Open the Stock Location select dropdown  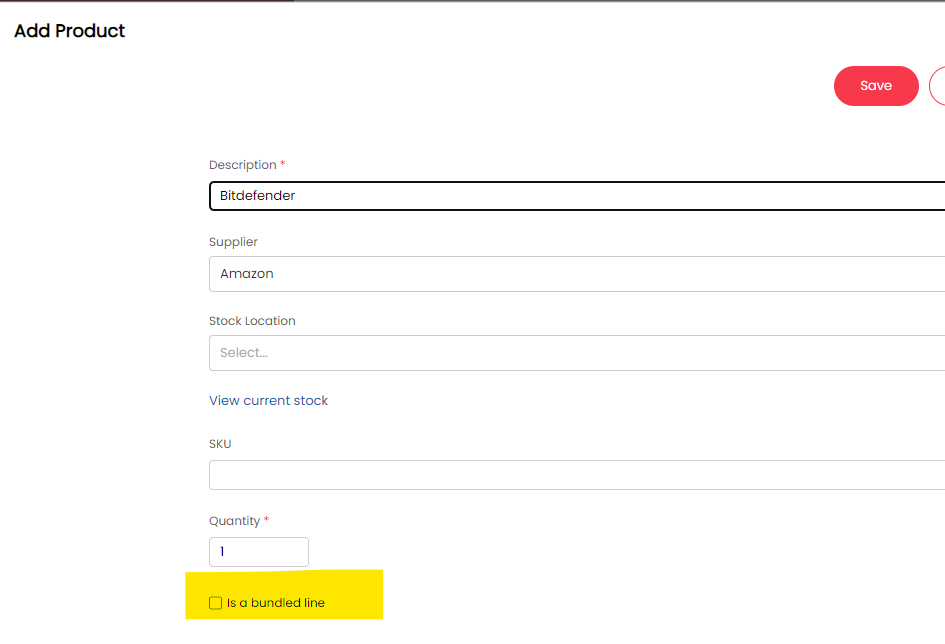(577, 353)
